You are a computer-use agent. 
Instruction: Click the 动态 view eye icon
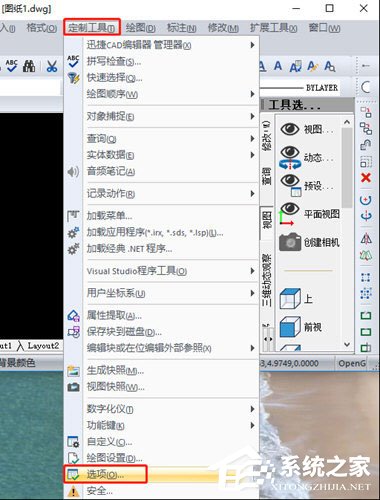290,157
